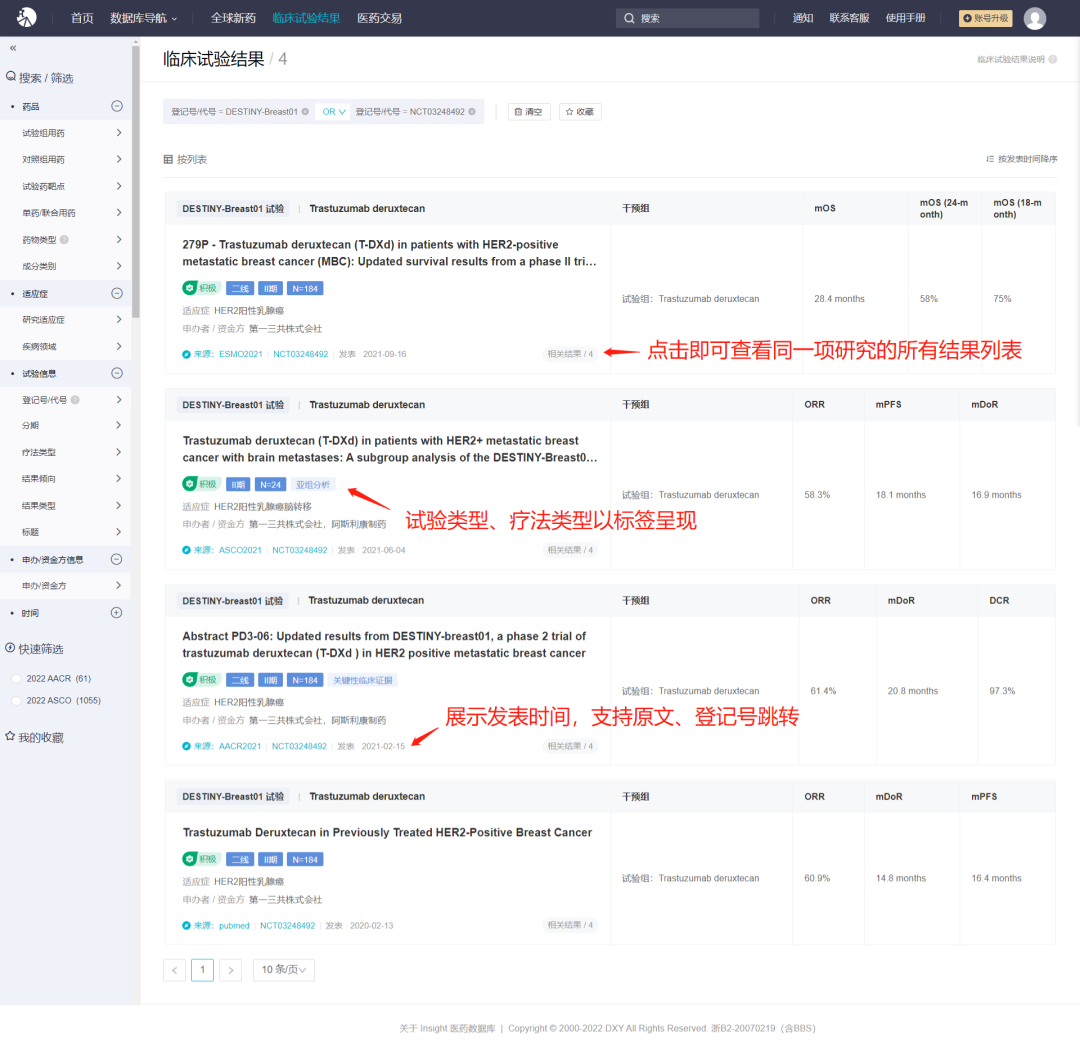Open the 数据库导航 dropdown menu

(x=143, y=18)
